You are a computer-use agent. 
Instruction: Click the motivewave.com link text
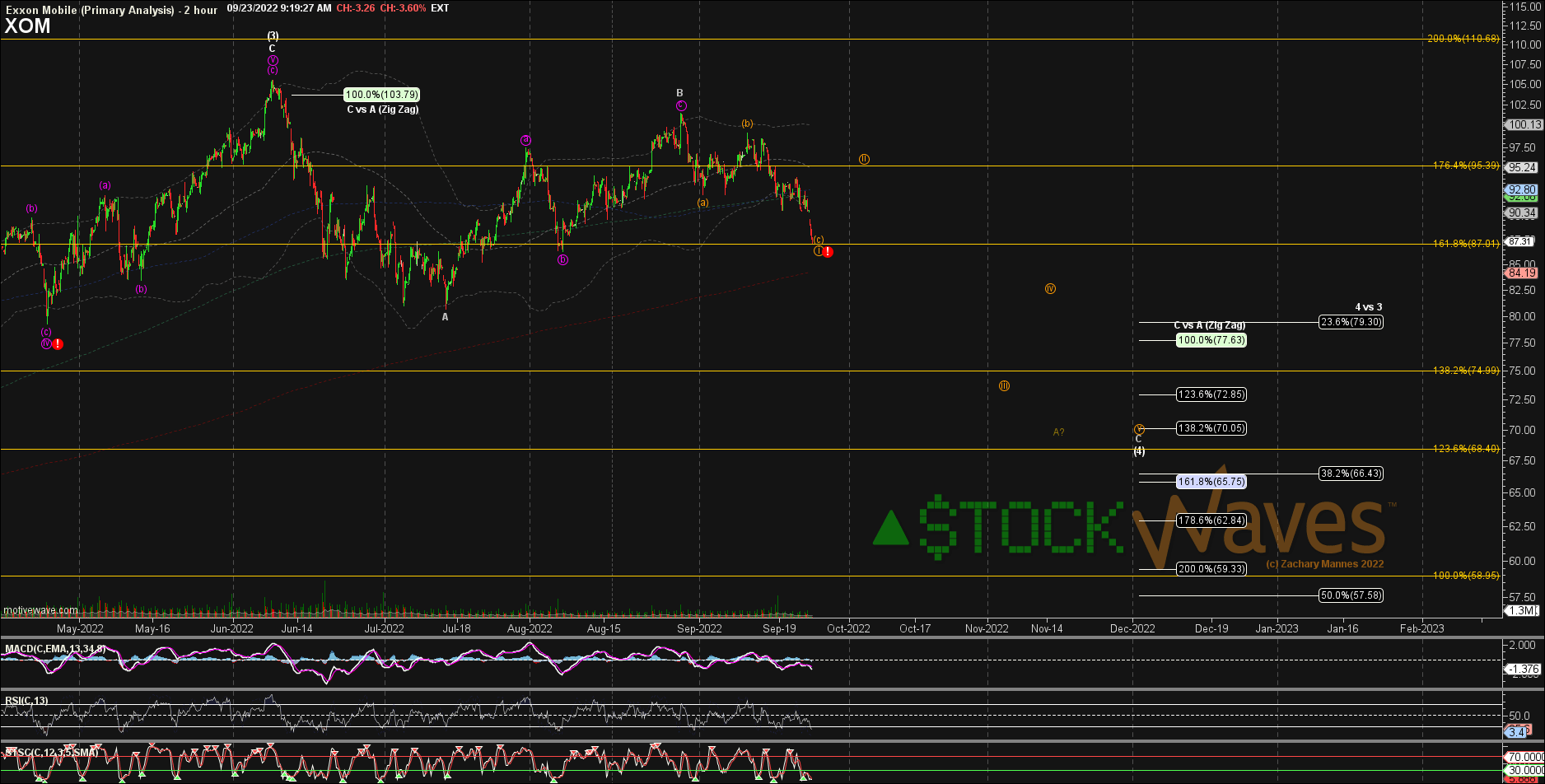click(40, 611)
